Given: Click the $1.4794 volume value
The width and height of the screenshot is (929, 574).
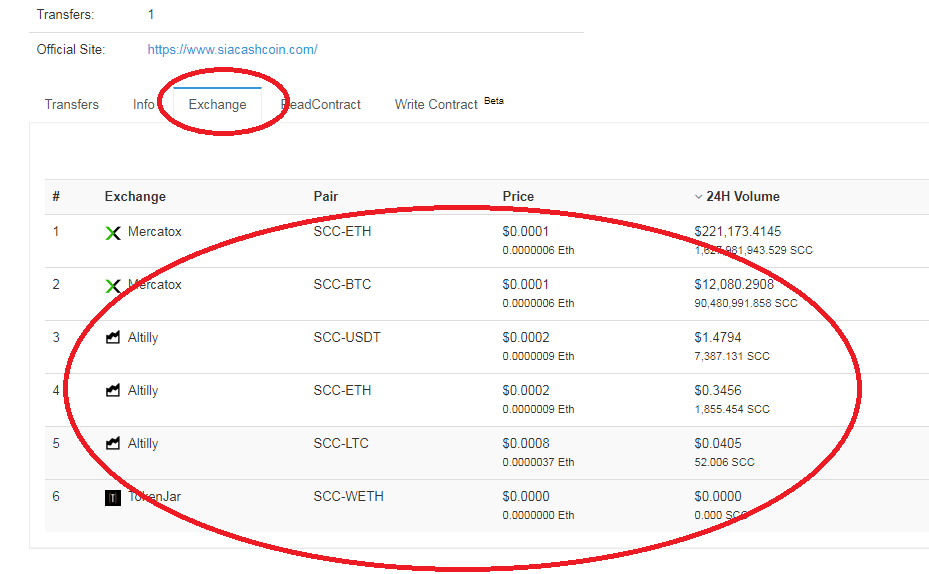Looking at the screenshot, I should (717, 338).
